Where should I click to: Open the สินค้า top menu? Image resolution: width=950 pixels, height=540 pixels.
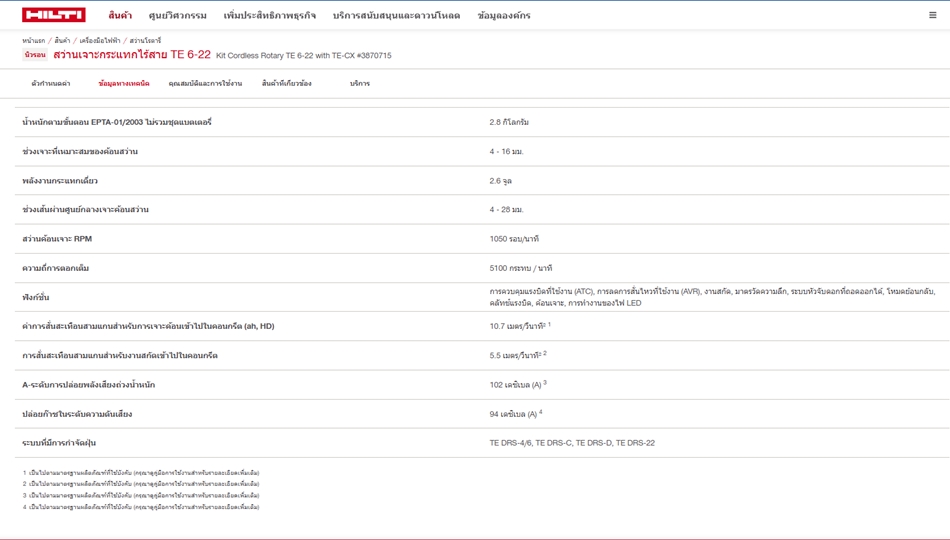coord(120,15)
